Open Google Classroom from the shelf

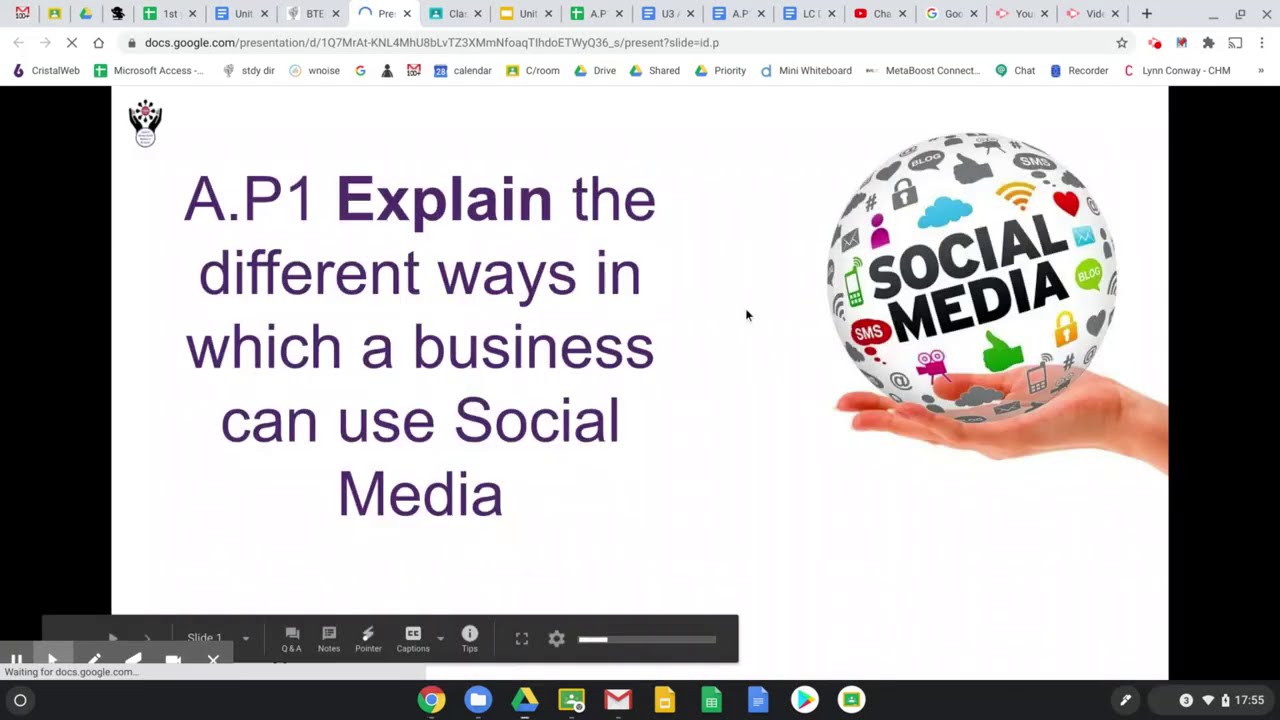(x=571, y=700)
